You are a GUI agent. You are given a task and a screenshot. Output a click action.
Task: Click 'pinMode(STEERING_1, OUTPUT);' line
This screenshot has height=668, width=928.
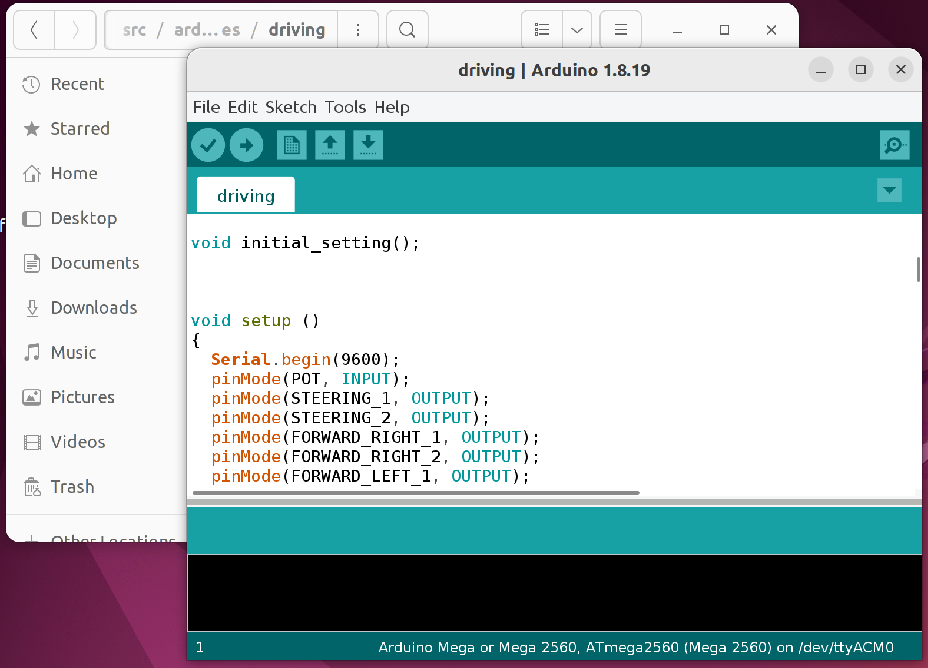coord(350,398)
